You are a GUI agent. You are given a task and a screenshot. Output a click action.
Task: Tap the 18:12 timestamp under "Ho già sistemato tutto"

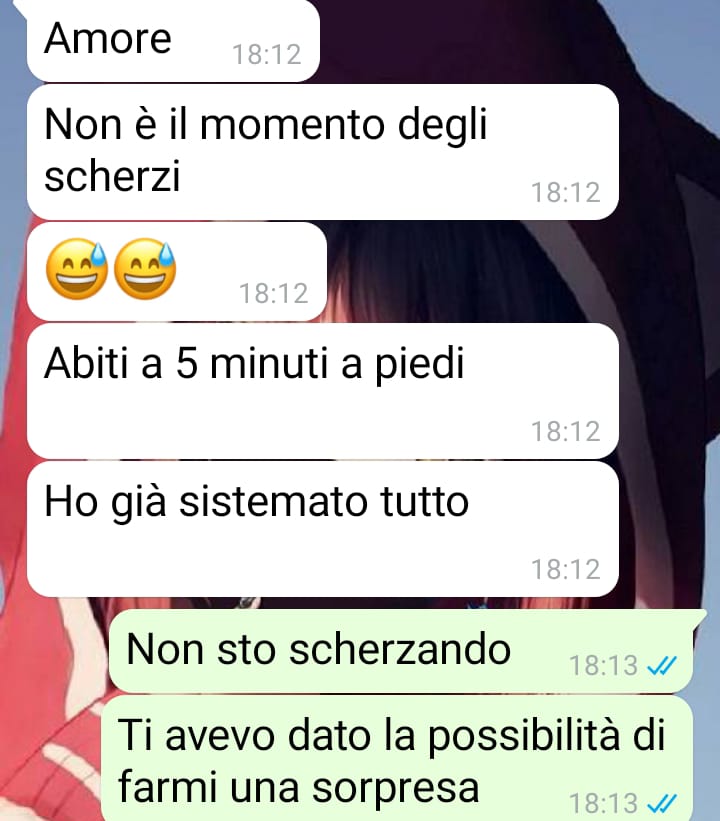point(566,569)
